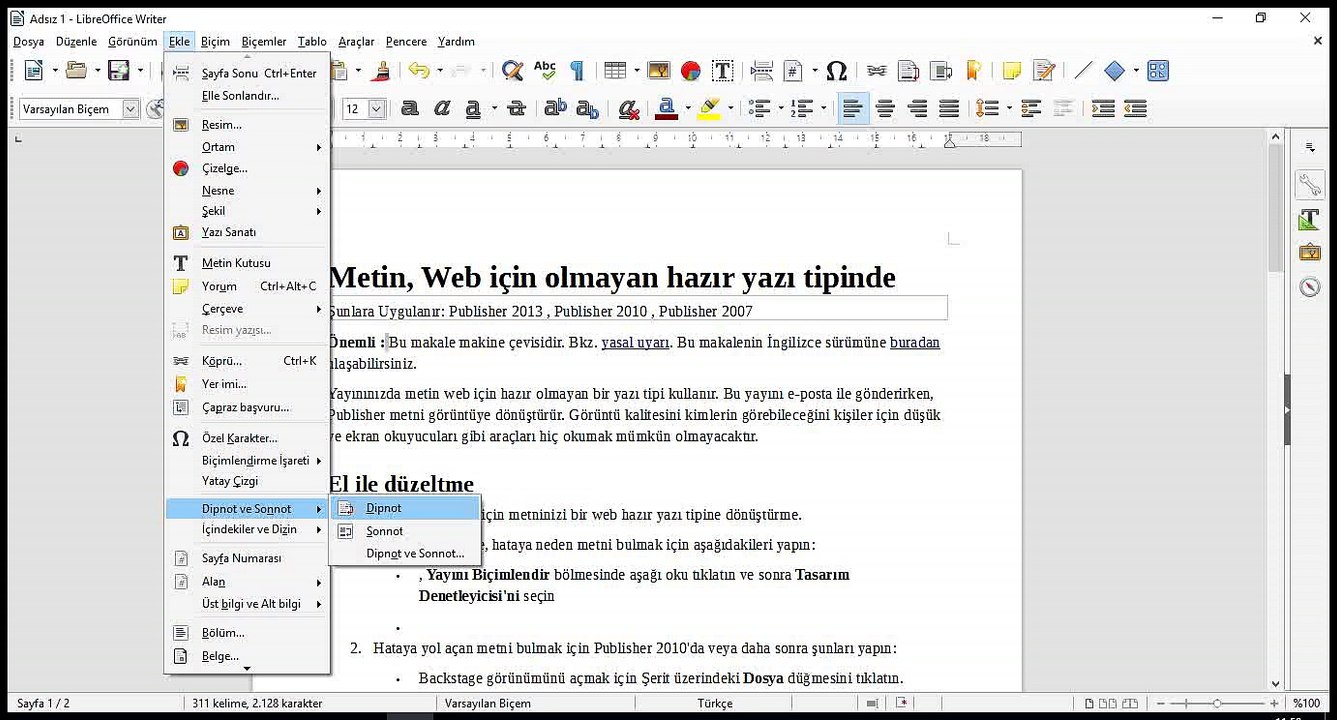Choose Yer imi... menu entry

point(247,384)
